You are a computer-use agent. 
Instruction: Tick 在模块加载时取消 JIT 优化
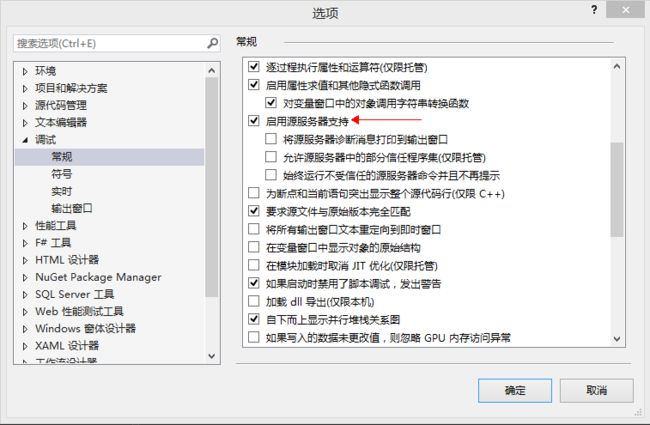pos(254,265)
